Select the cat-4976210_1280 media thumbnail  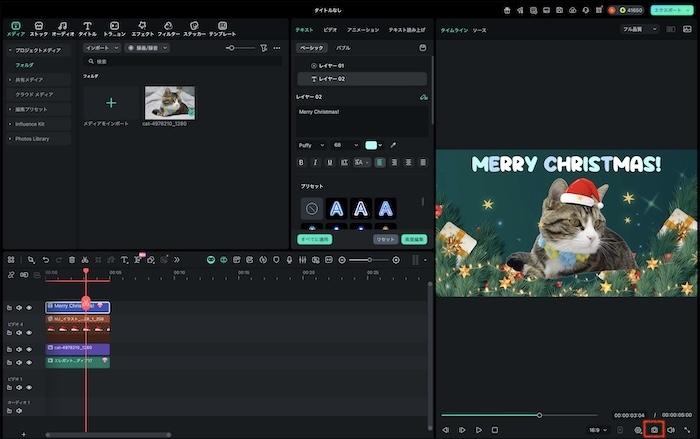pyautogui.click(x=170, y=103)
